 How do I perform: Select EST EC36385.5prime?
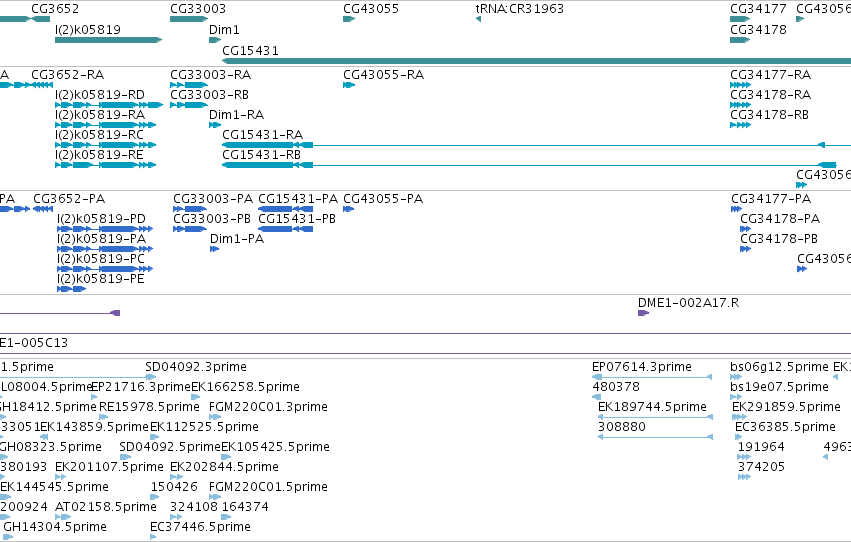(x=740, y=437)
